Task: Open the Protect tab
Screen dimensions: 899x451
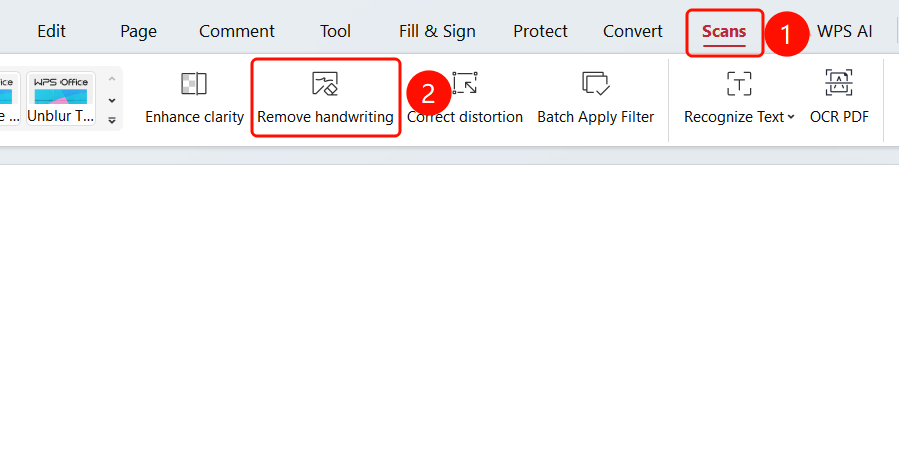Action: pyautogui.click(x=540, y=31)
